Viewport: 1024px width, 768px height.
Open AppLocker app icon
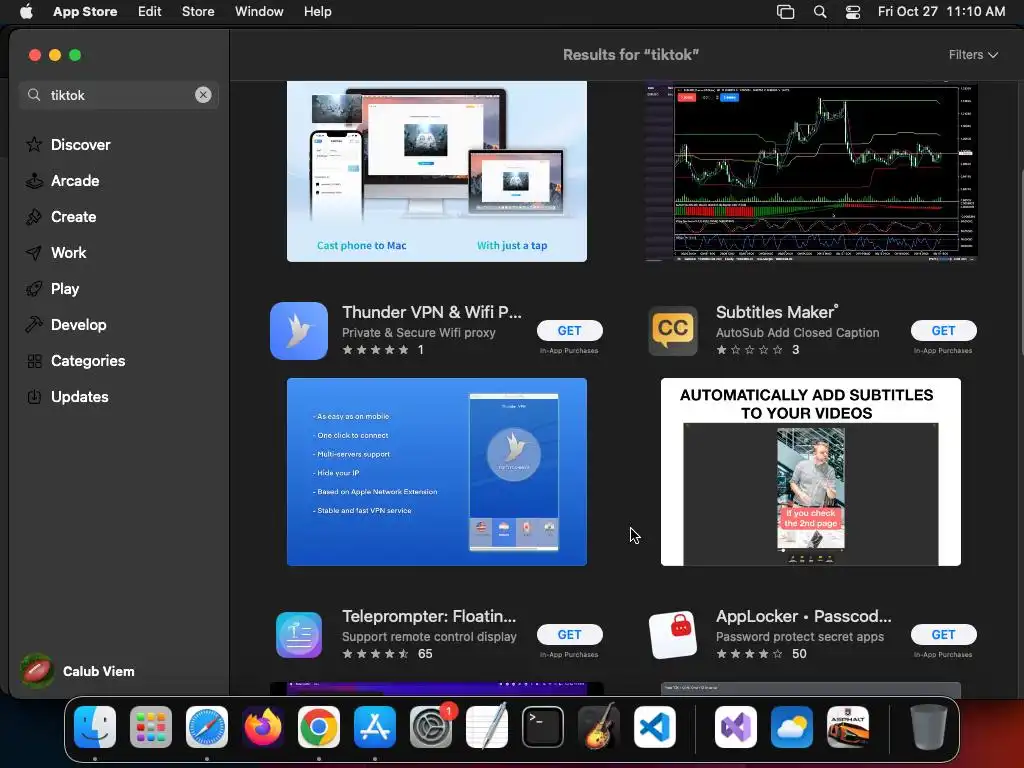click(673, 635)
